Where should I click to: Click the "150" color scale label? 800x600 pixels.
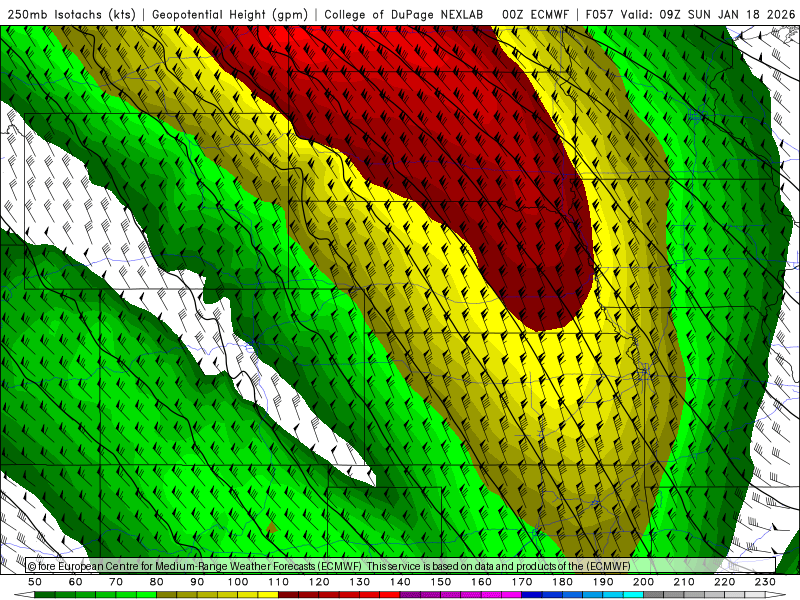440,582
